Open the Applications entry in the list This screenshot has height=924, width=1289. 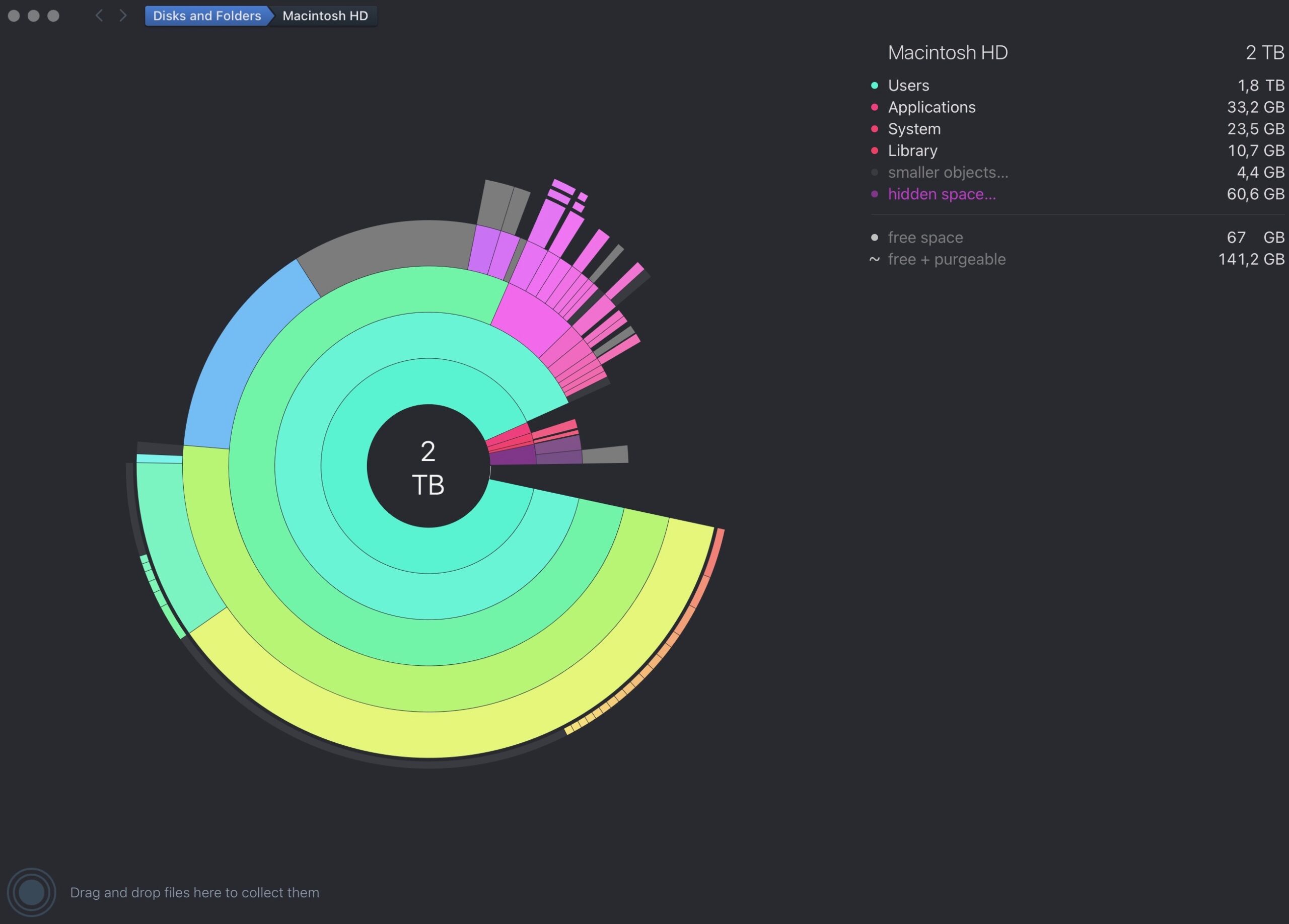[x=931, y=107]
